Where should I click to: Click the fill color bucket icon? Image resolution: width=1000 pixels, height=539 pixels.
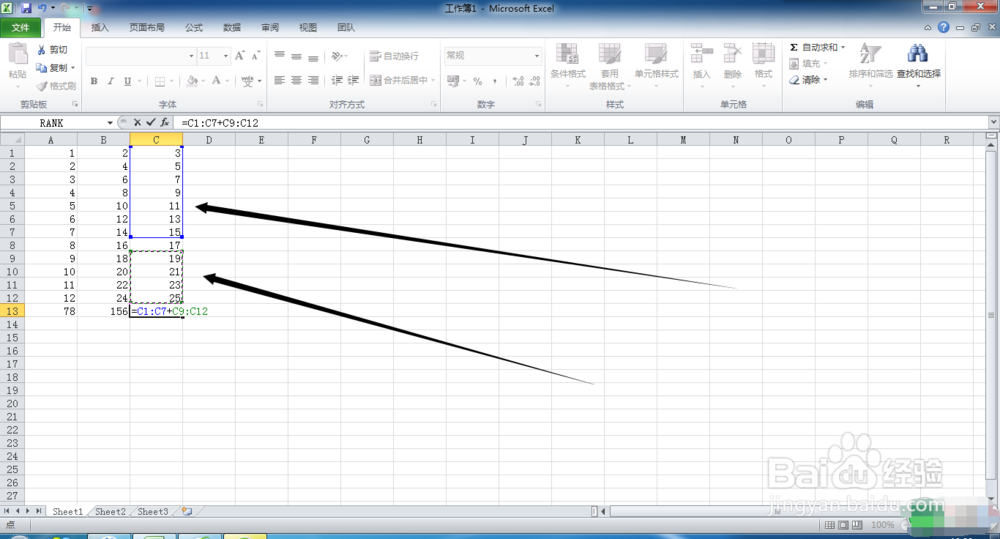(192, 81)
